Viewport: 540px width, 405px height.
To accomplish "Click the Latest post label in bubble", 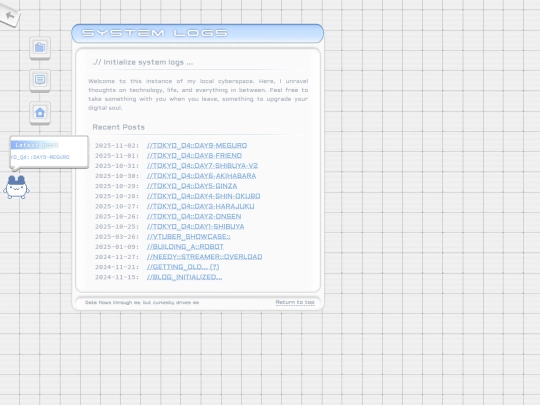I will coord(37,145).
